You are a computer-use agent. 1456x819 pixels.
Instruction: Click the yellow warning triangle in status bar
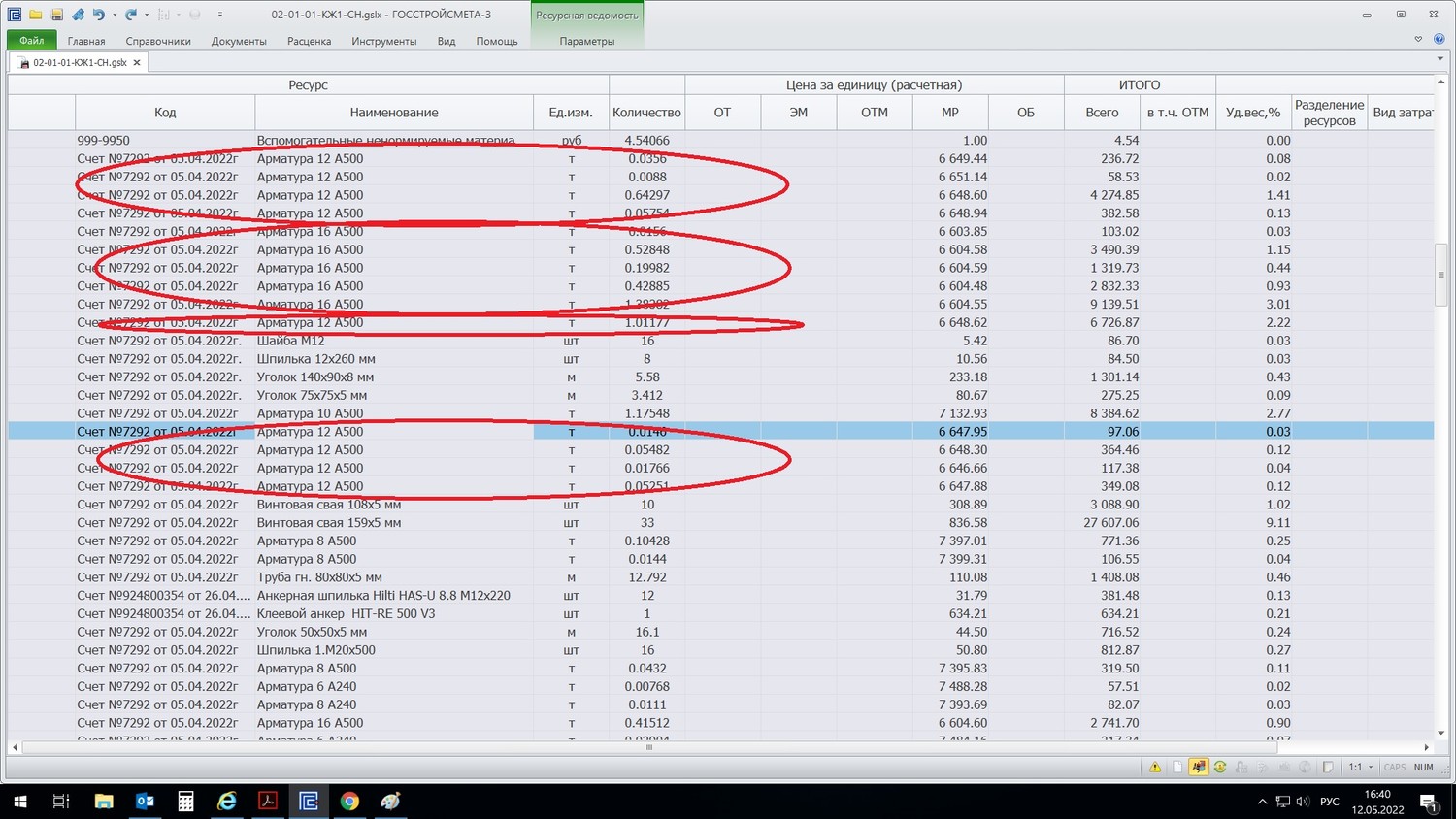pos(1155,767)
